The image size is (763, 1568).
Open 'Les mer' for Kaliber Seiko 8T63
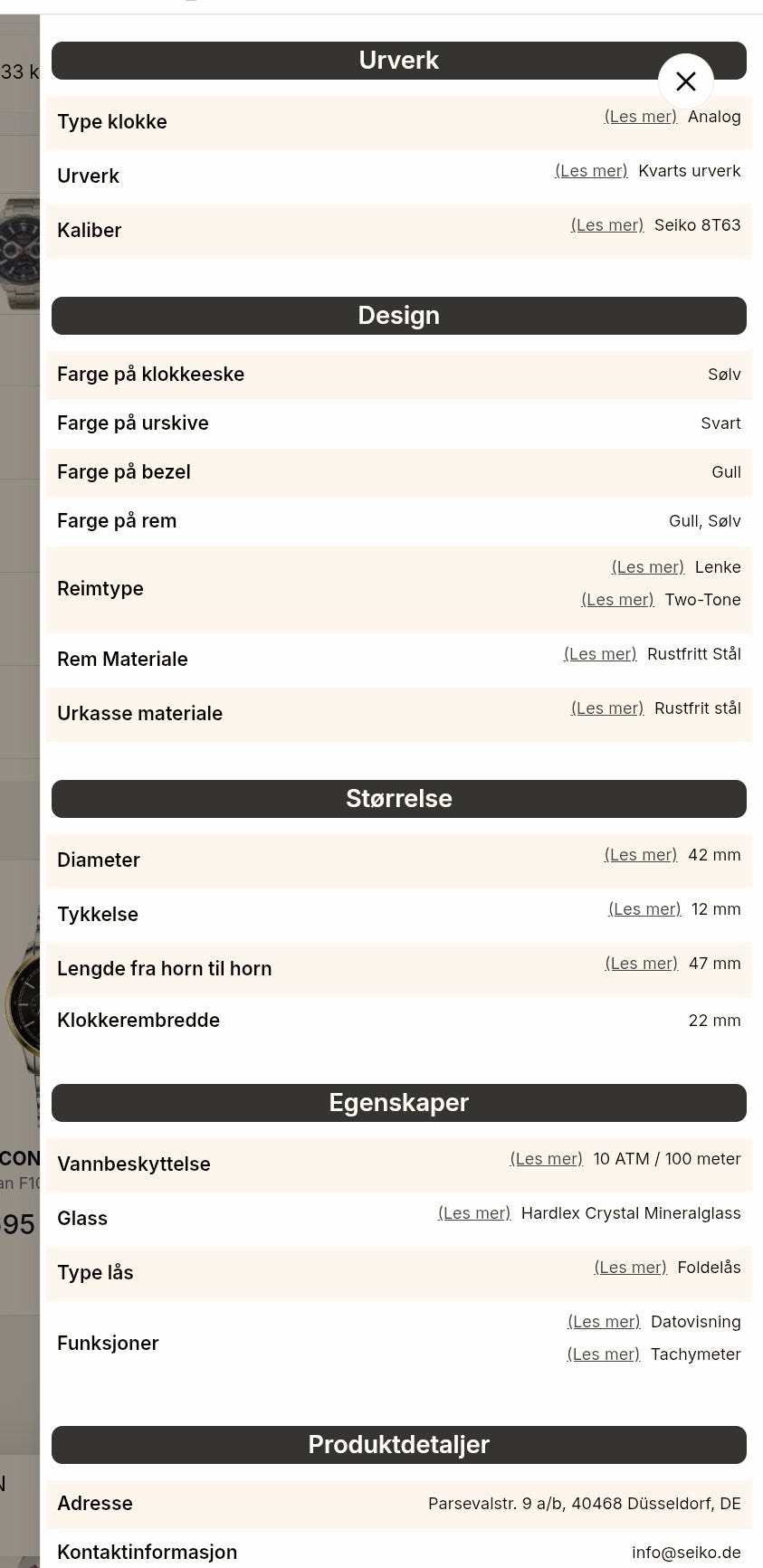coord(606,225)
